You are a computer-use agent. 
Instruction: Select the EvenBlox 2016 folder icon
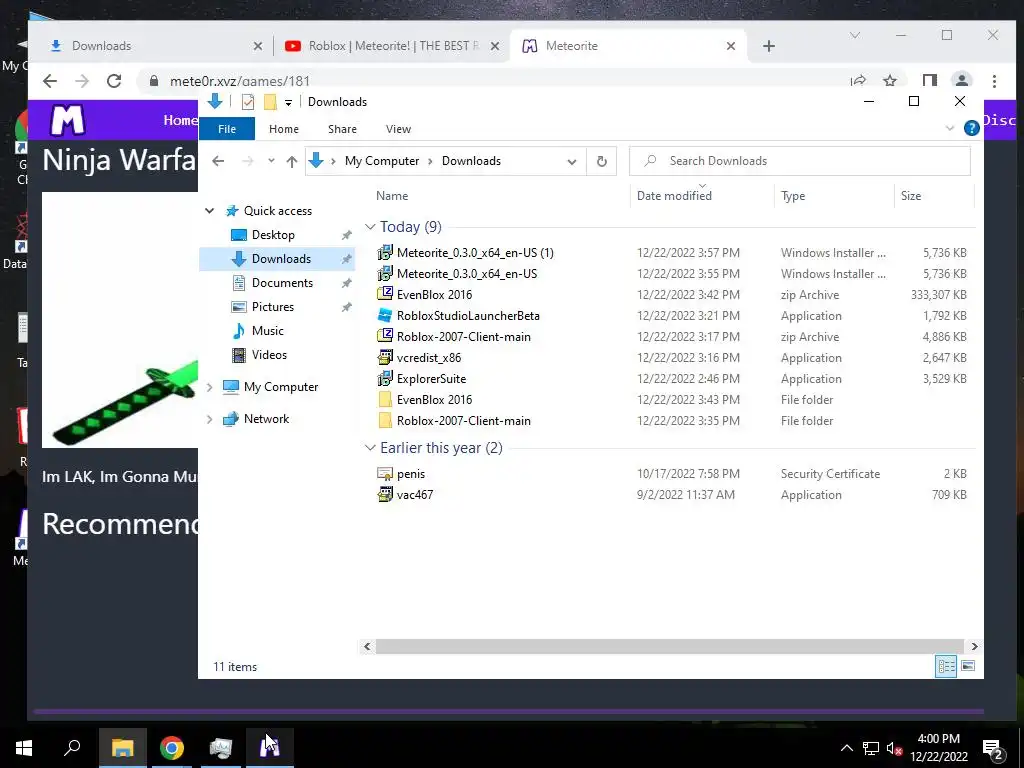tap(385, 400)
